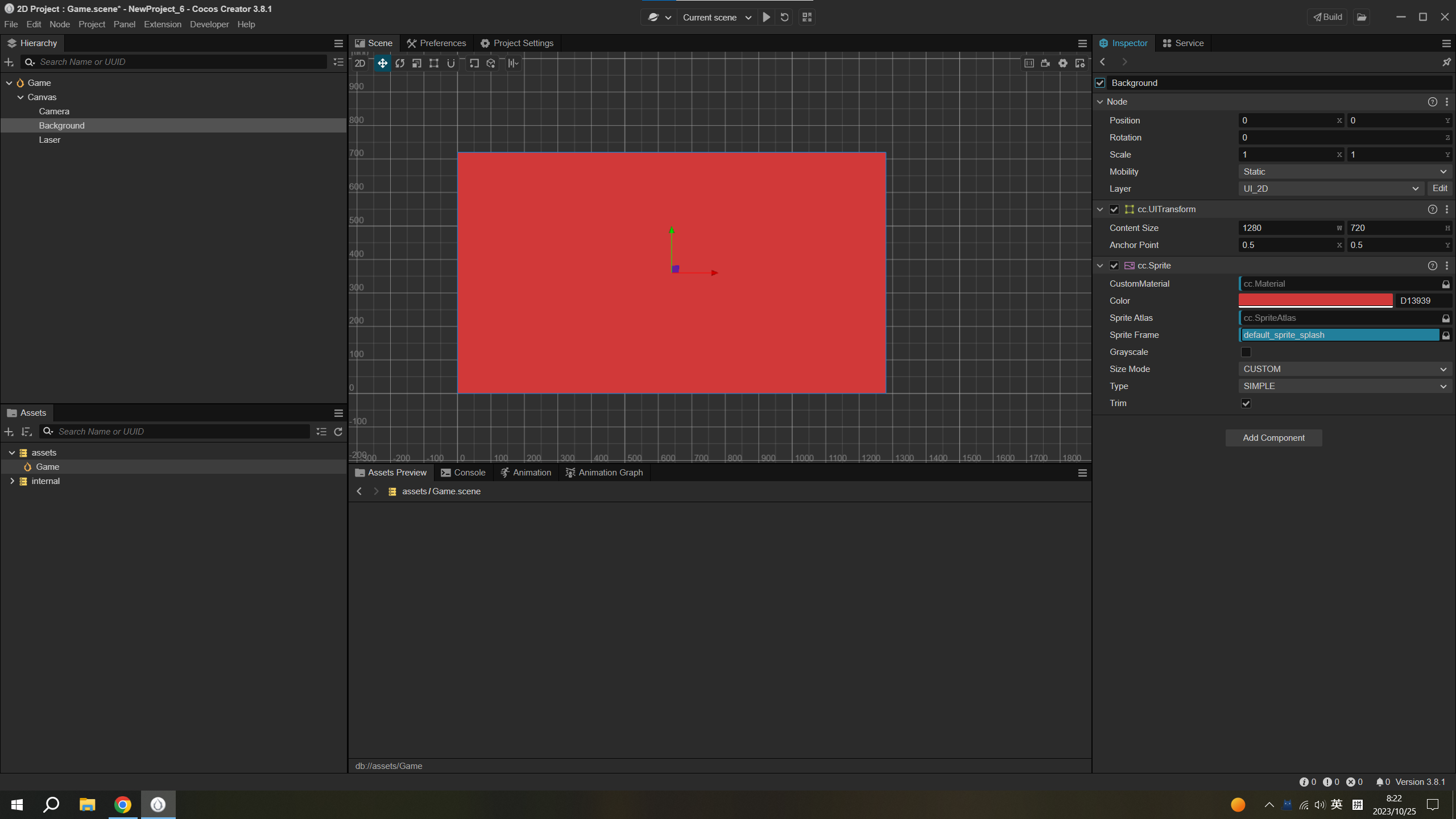Expand the internal assets folder
Screen dimensions: 1456x819
click(x=12, y=481)
